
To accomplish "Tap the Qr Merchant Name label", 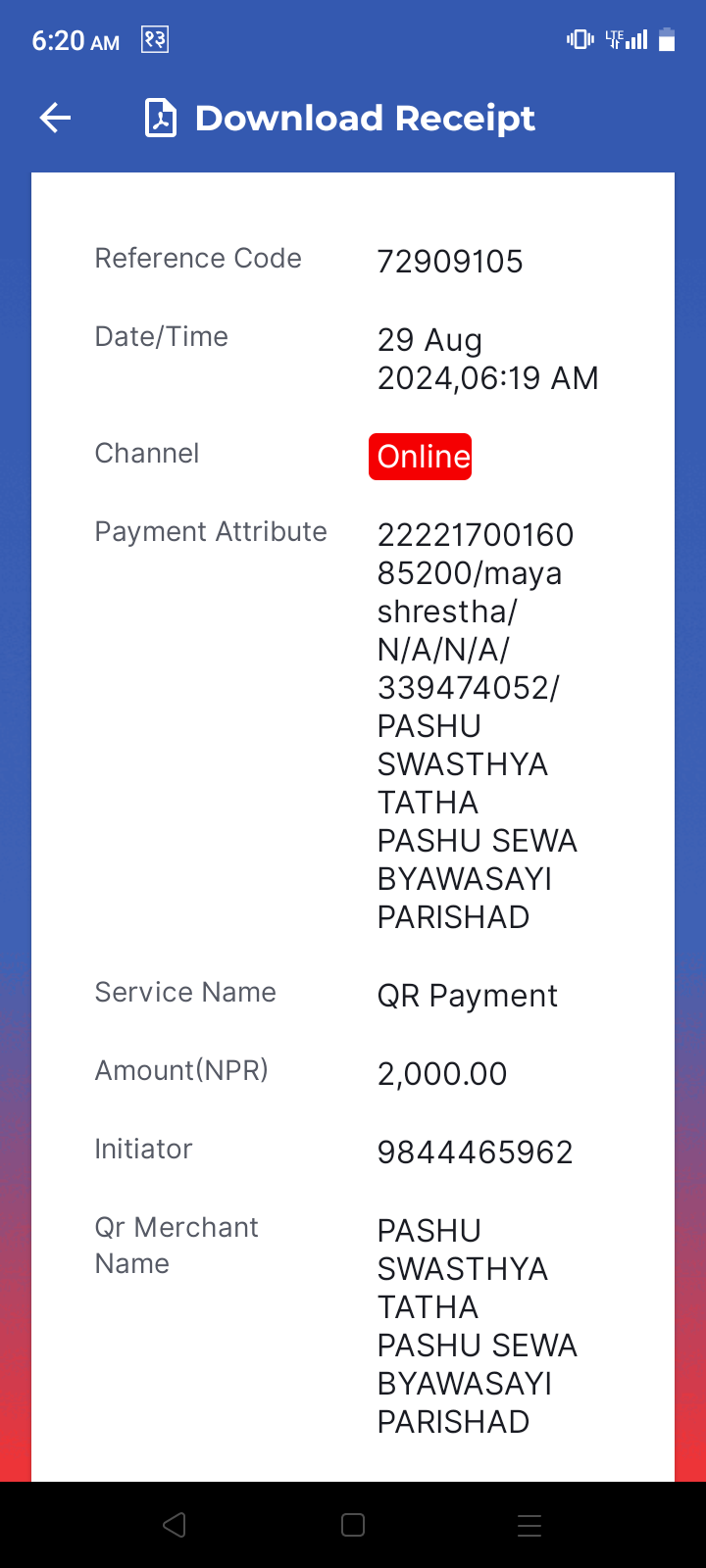I will pyautogui.click(x=176, y=1246).
